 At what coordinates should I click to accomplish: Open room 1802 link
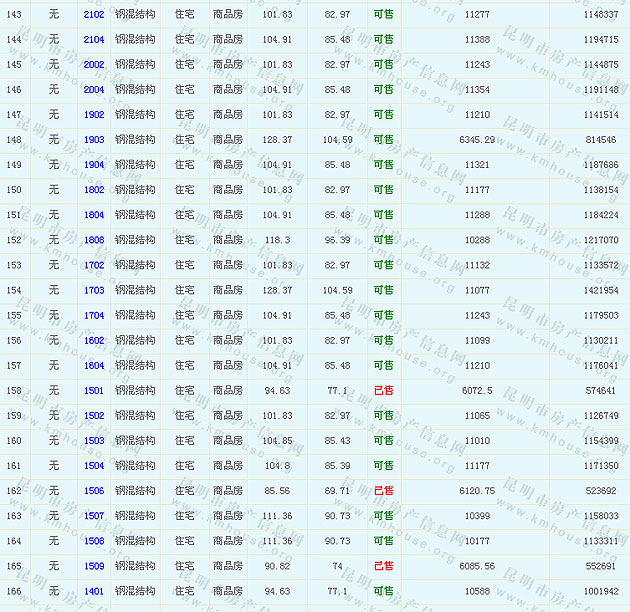(93, 190)
